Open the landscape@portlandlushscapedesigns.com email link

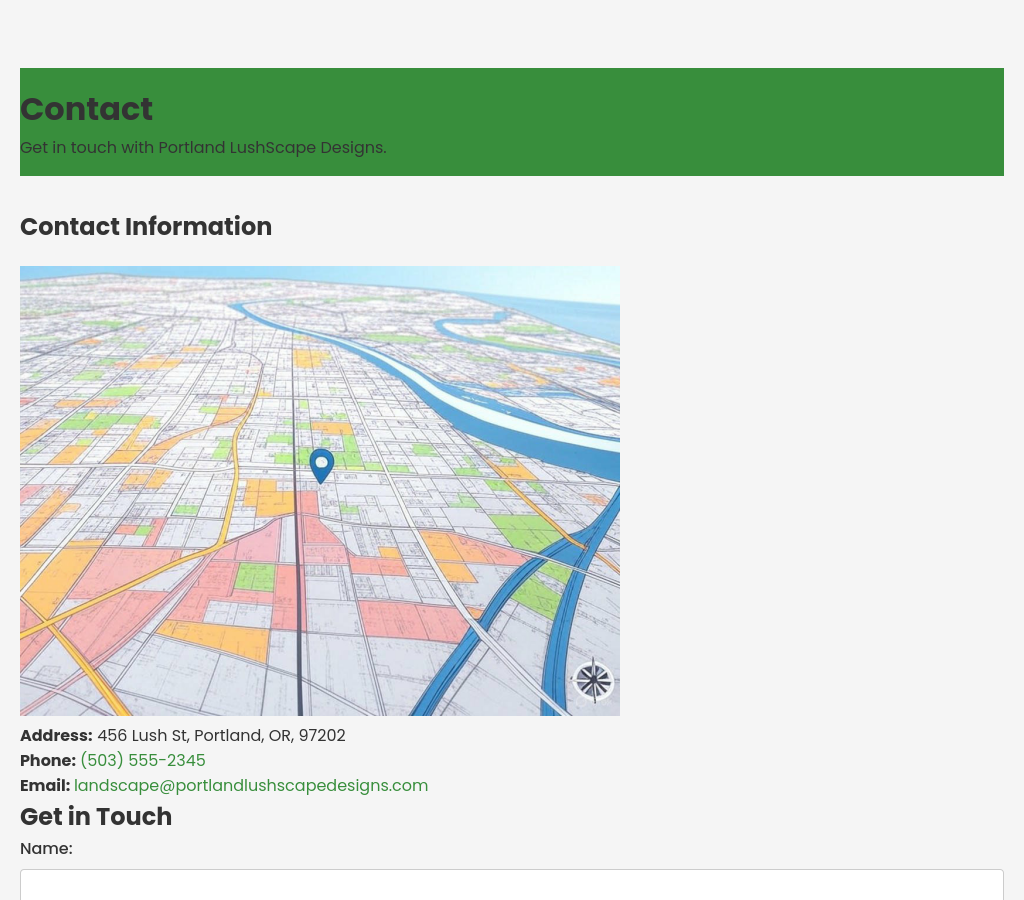[x=251, y=786]
